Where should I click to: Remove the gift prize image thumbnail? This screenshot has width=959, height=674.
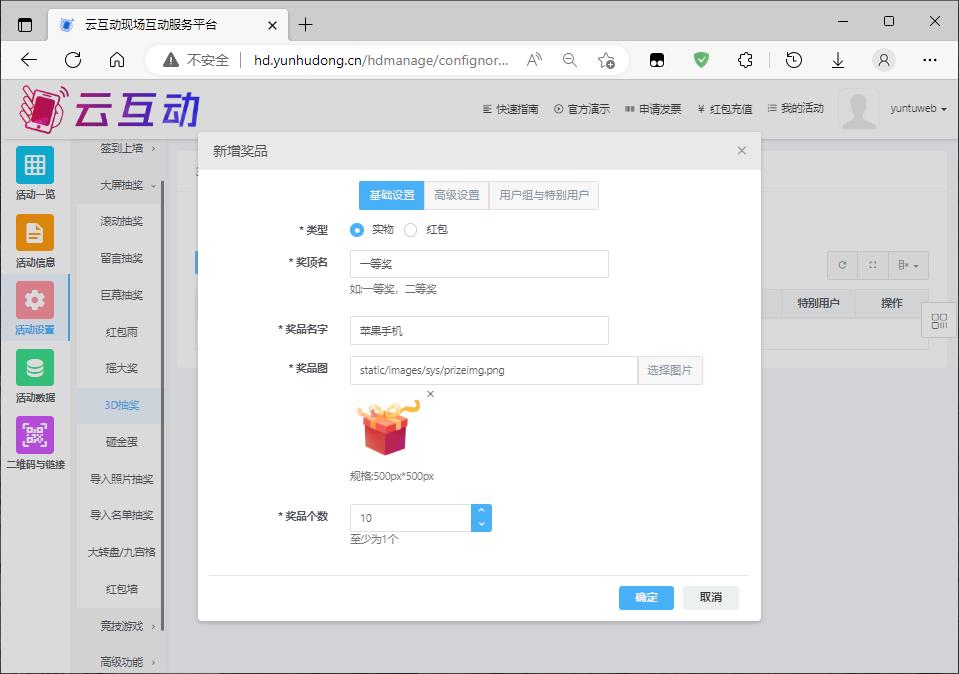(431, 394)
